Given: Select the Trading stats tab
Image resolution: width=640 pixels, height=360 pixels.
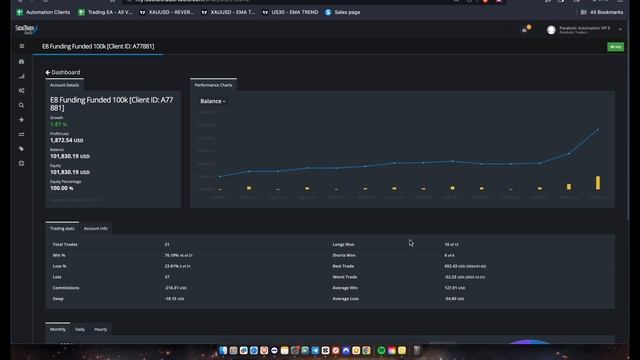Looking at the screenshot, I should [62, 229].
